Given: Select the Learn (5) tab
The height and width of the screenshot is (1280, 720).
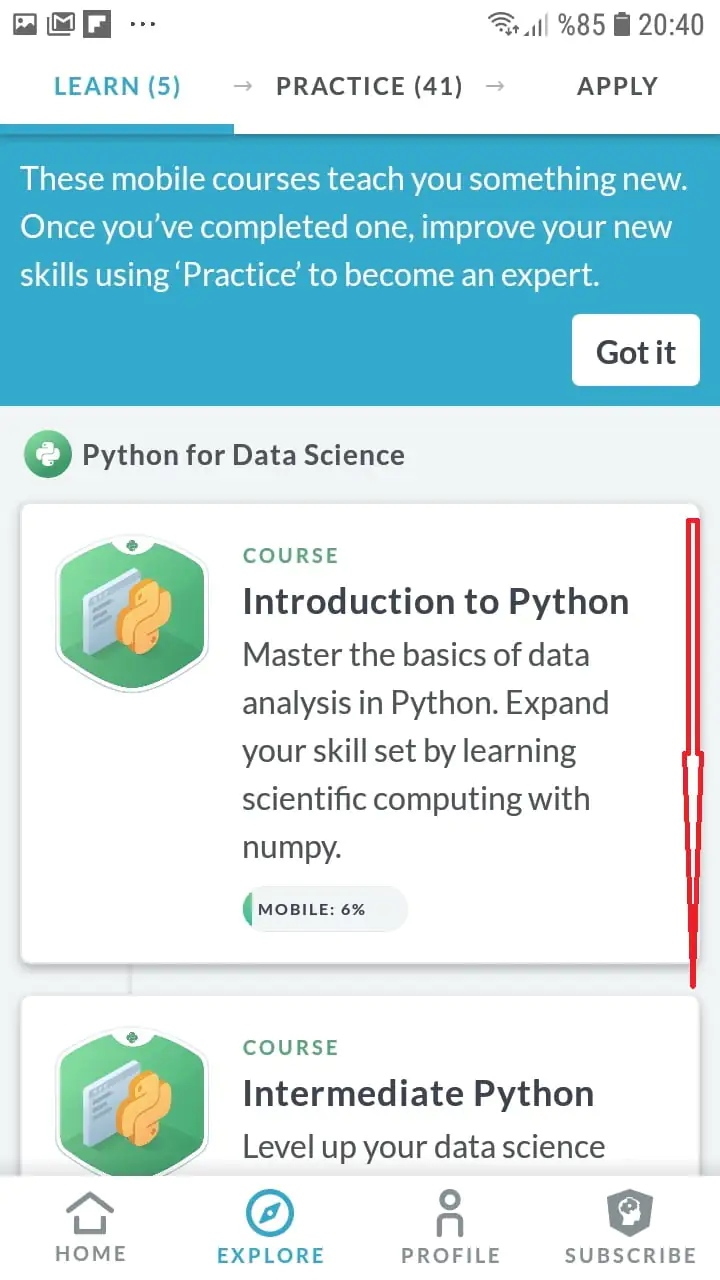Looking at the screenshot, I should [x=117, y=87].
